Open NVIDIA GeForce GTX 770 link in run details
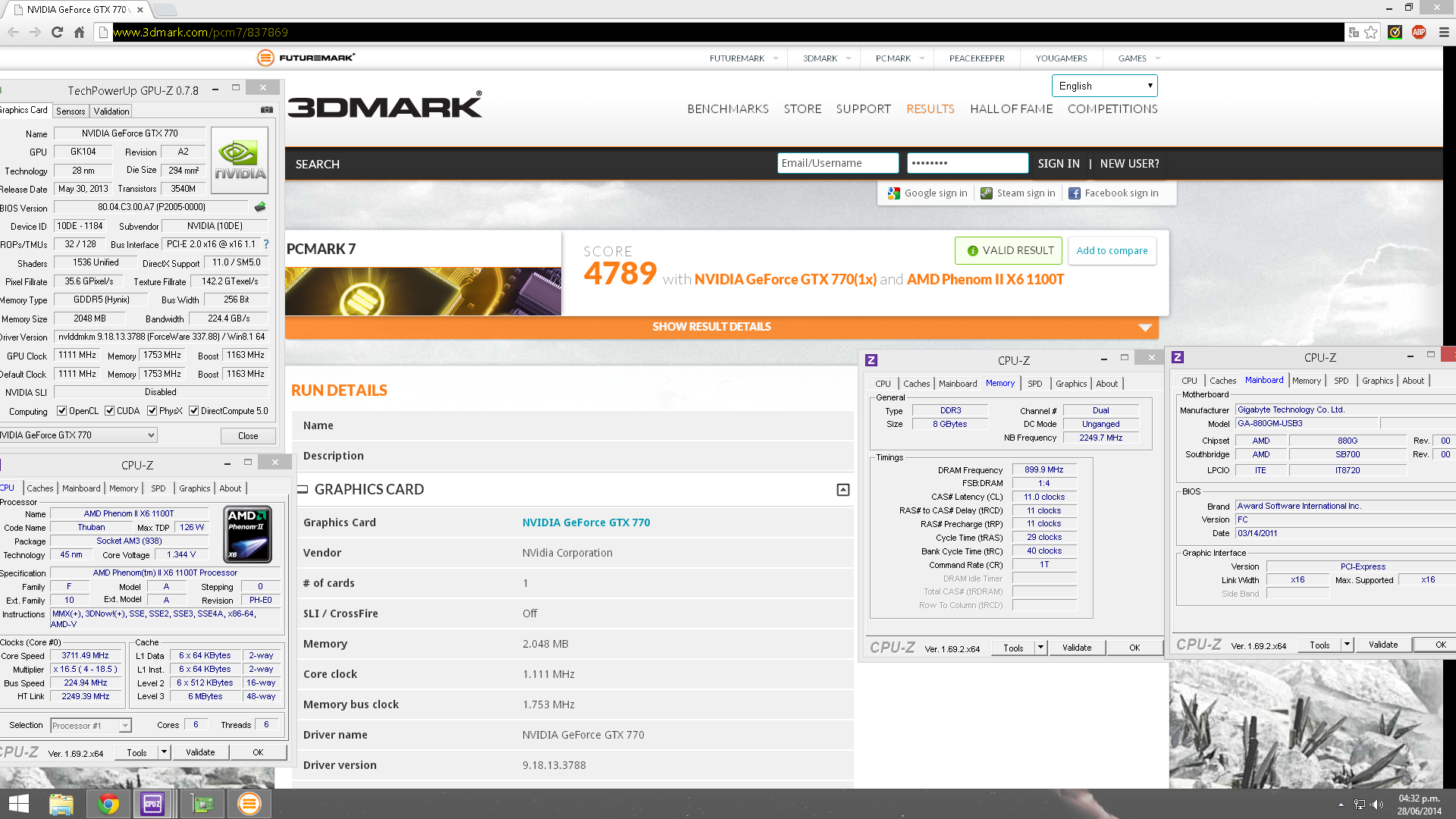The width and height of the screenshot is (1456, 819). coord(585,522)
